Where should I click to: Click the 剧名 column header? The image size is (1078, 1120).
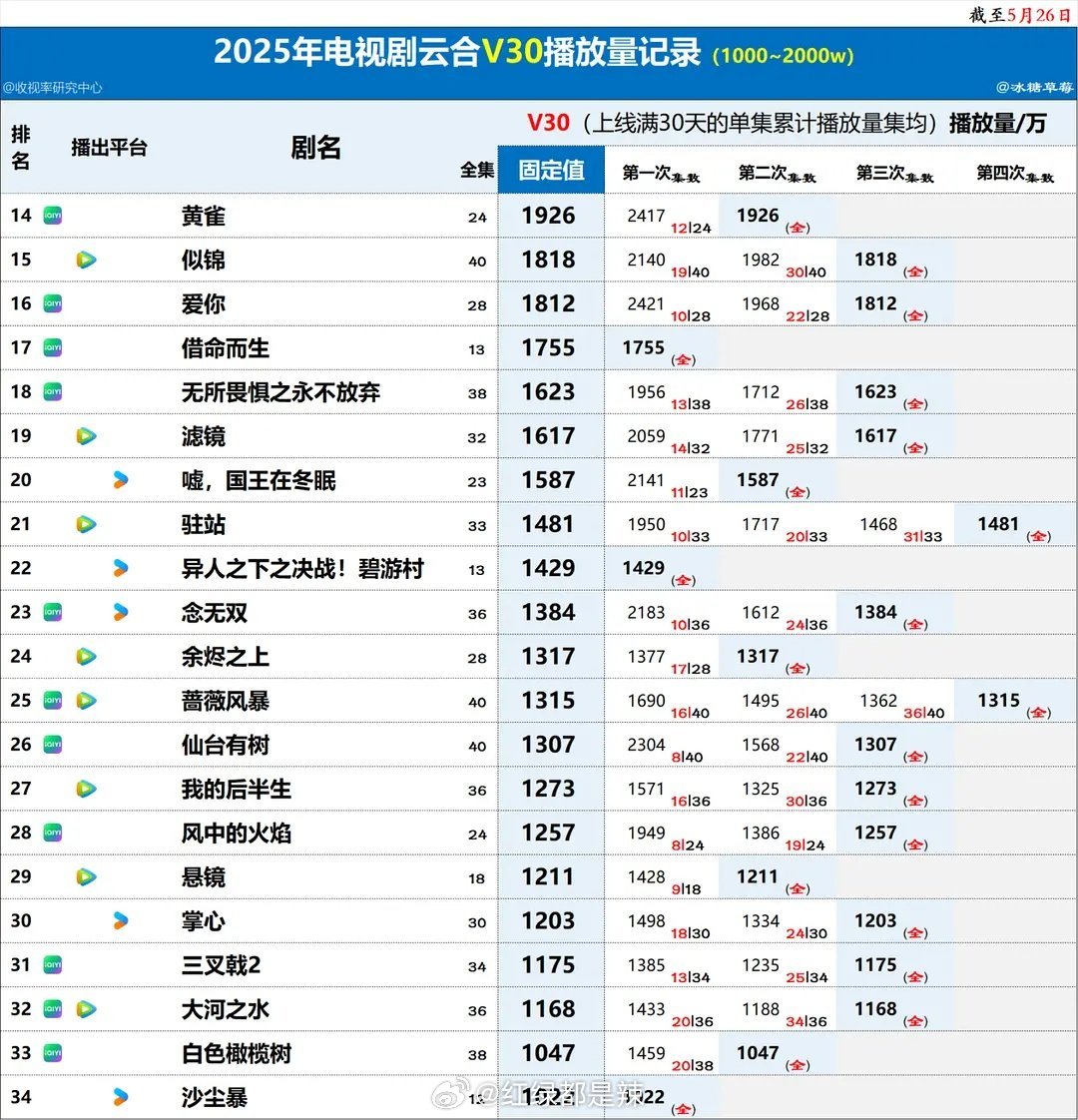[x=315, y=148]
